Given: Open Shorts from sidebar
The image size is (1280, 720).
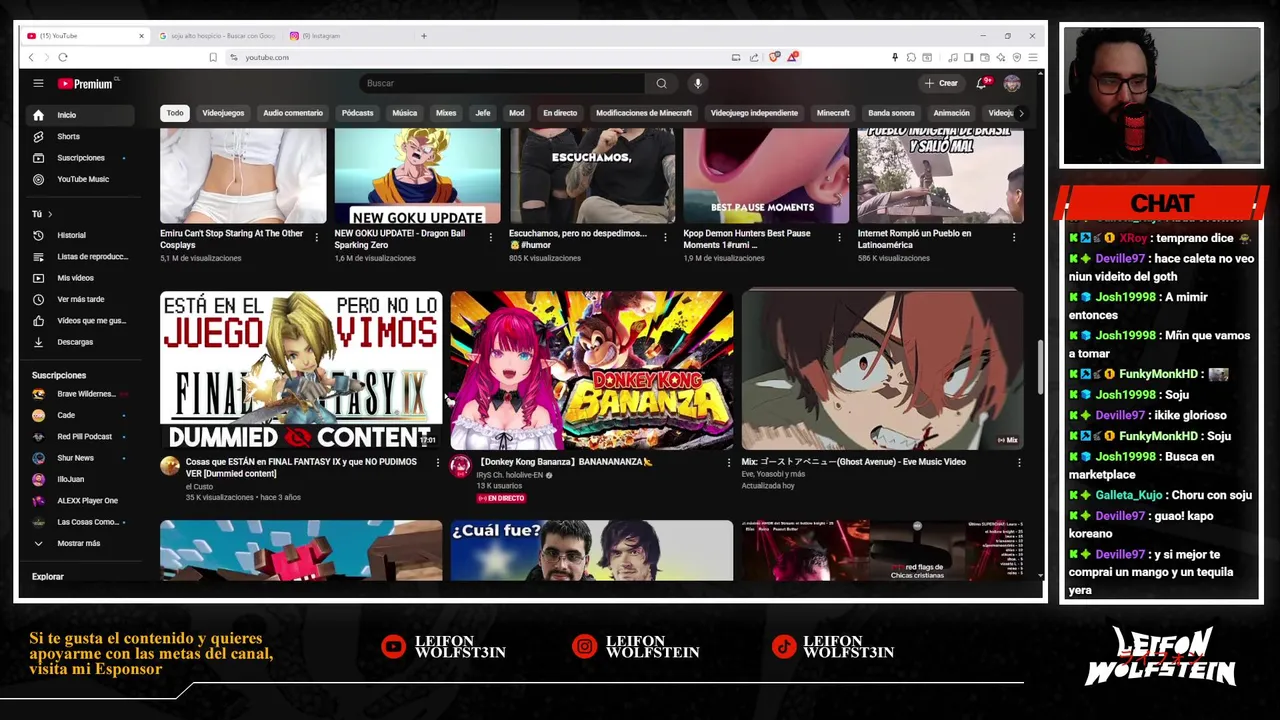Looking at the screenshot, I should [x=80, y=136].
